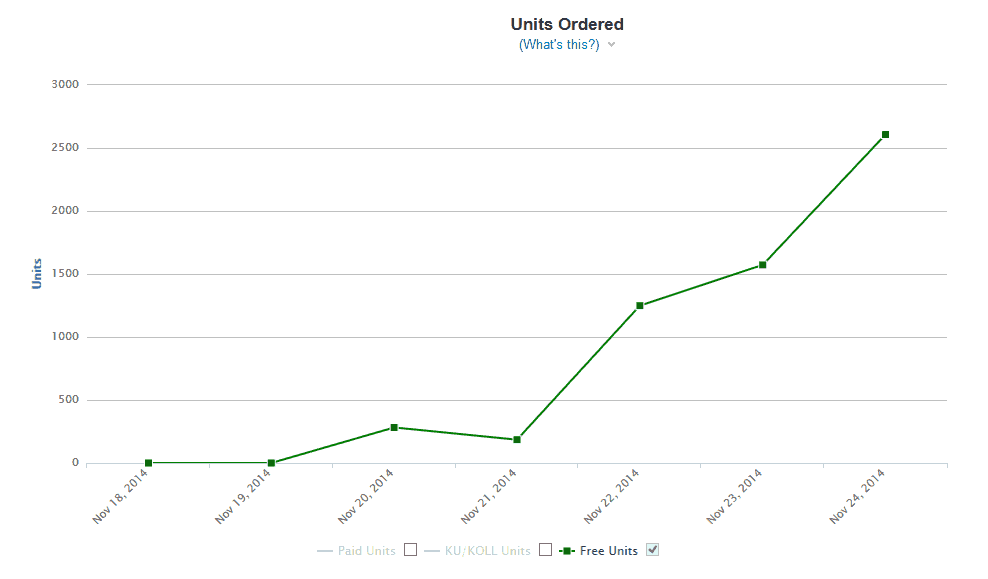Select the "Paid Units" legend label

point(365,550)
